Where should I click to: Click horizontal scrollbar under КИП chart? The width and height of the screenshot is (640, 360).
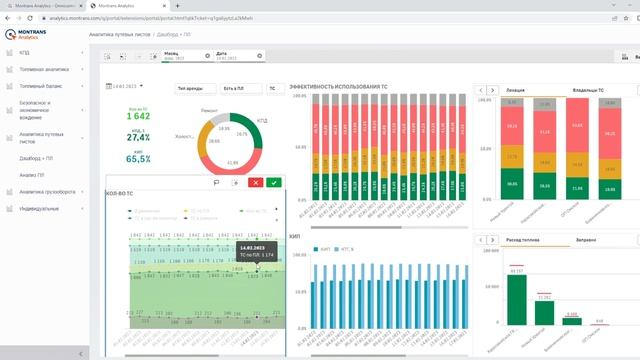click(358, 356)
